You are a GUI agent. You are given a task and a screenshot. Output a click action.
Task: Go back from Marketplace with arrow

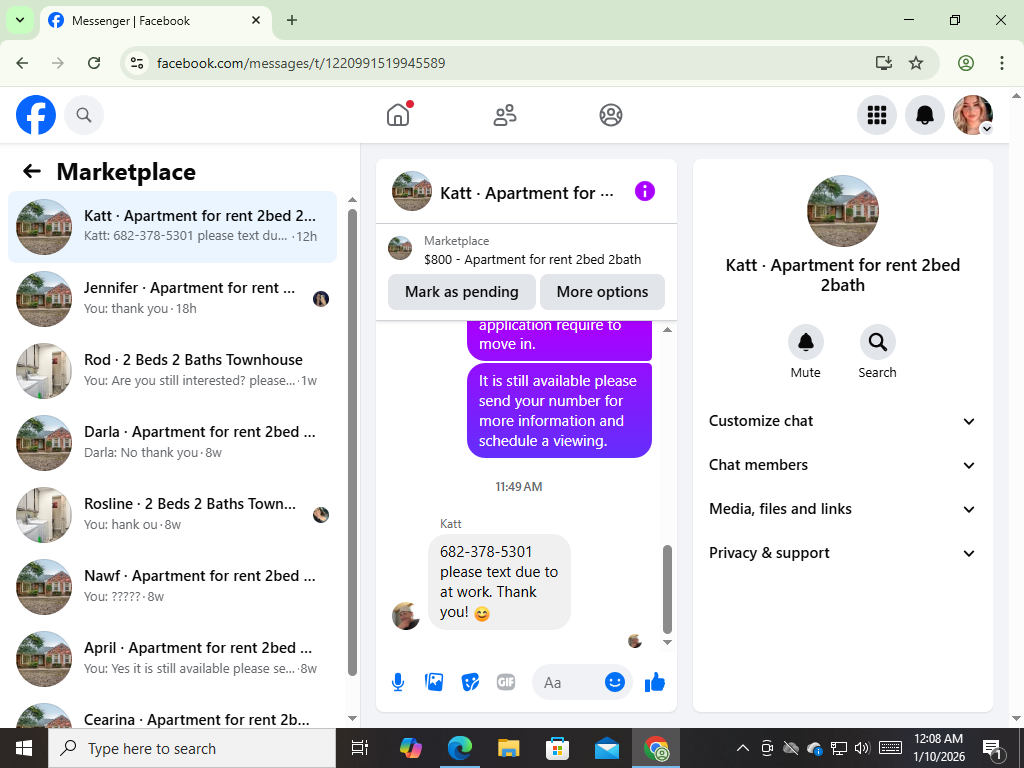coord(32,171)
